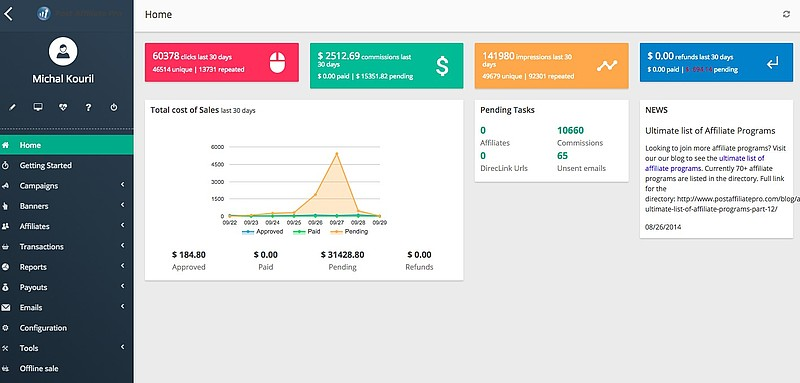
Task: Click the Reports pie chart icon
Action: tap(5, 267)
